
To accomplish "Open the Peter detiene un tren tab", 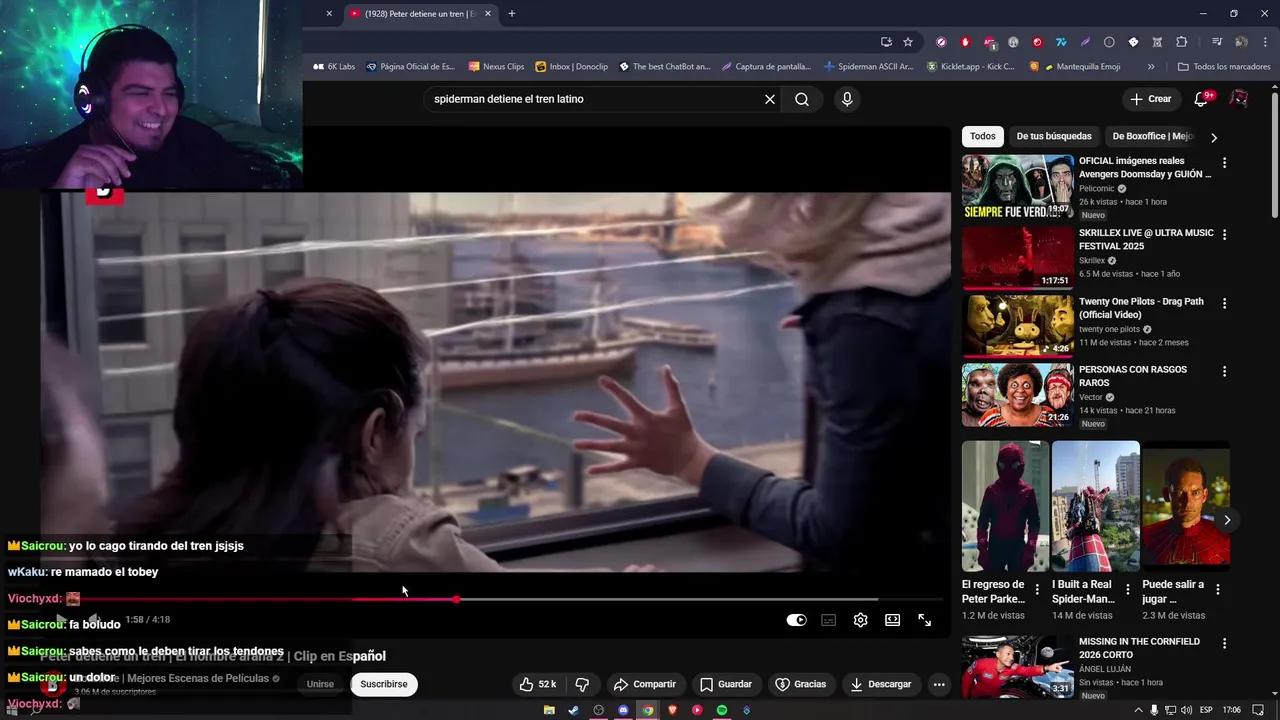I will click(420, 14).
